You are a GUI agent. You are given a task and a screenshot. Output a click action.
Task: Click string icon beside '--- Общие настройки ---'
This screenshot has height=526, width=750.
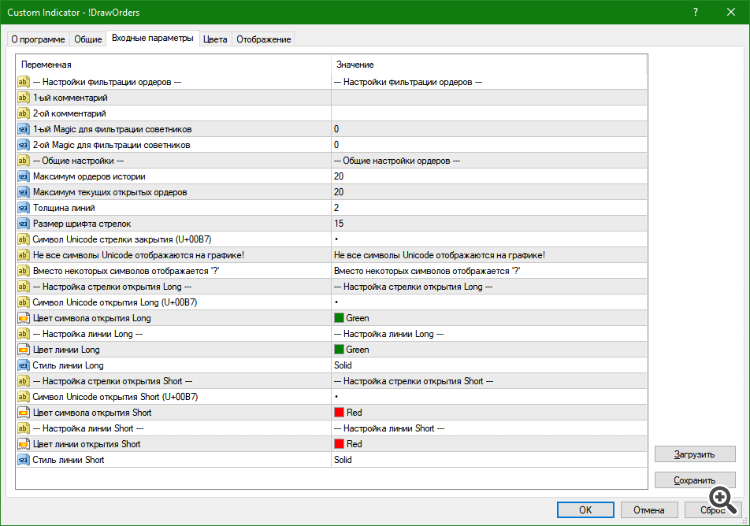click(23, 161)
